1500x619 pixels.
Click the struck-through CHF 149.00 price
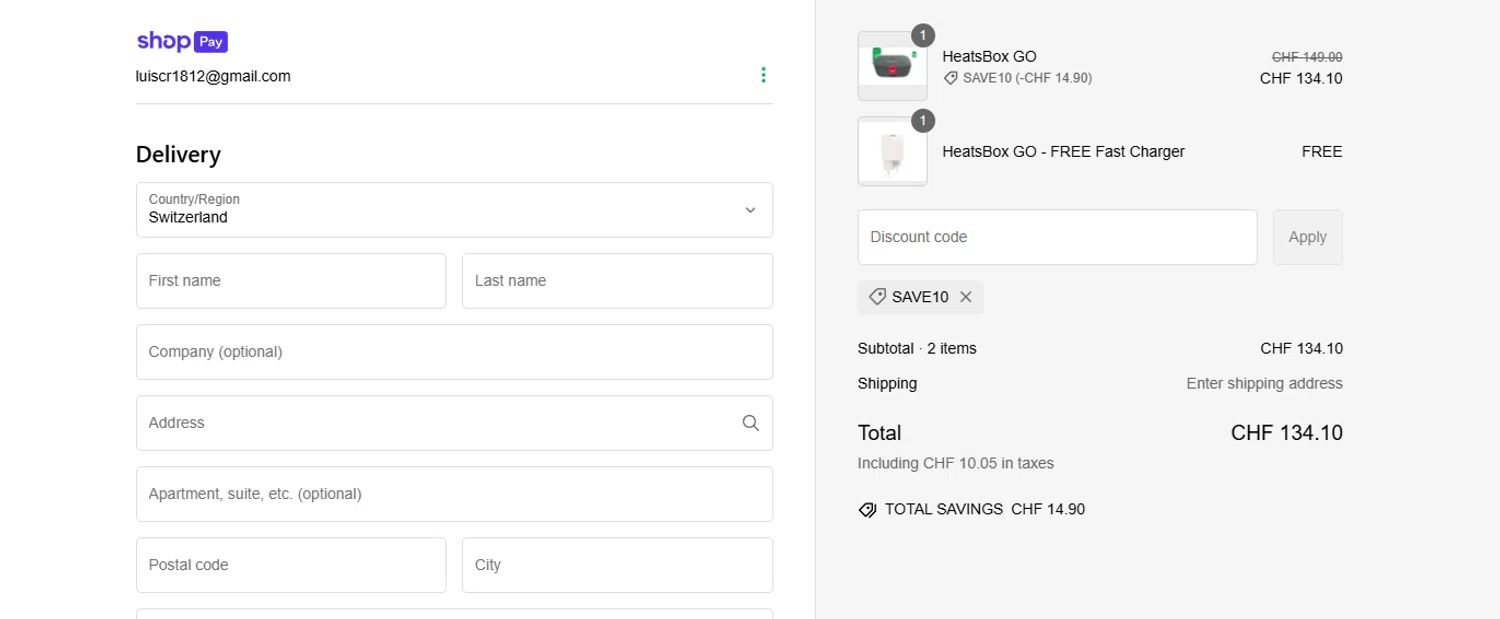pyautogui.click(x=1307, y=57)
